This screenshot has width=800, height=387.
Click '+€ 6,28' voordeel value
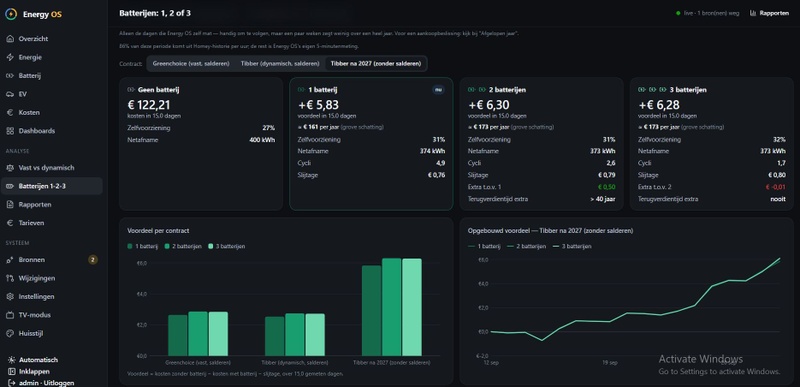pos(659,105)
